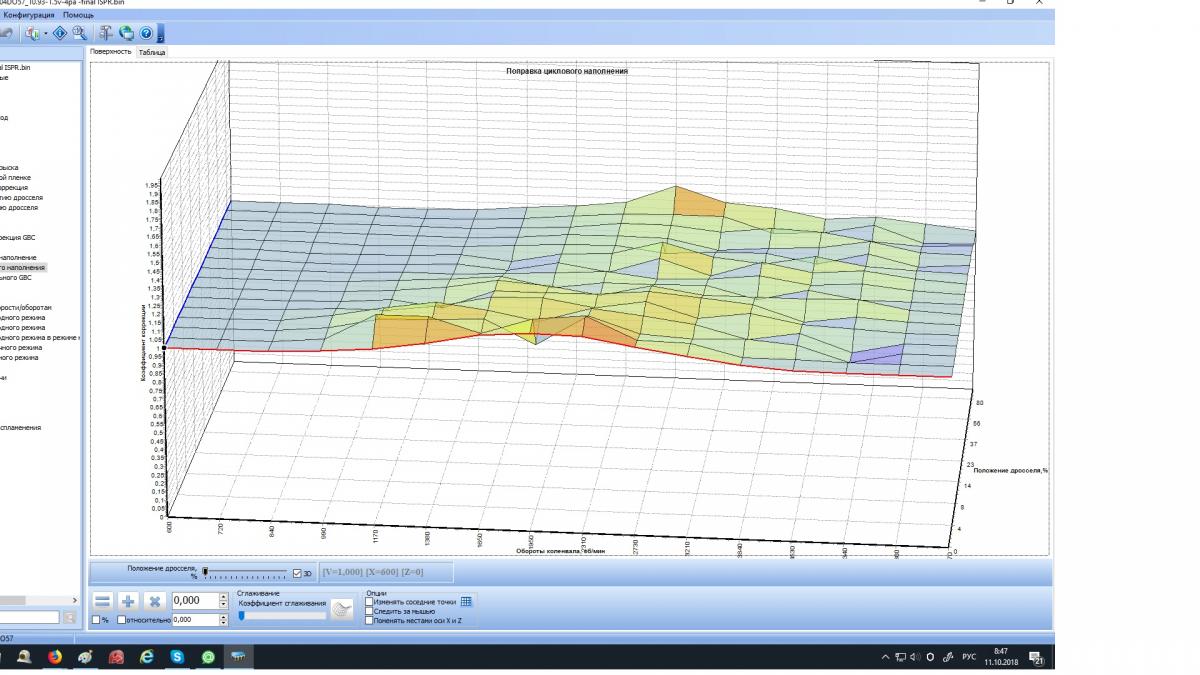
Task: Open Firefox from the taskbar
Action: [x=55, y=657]
